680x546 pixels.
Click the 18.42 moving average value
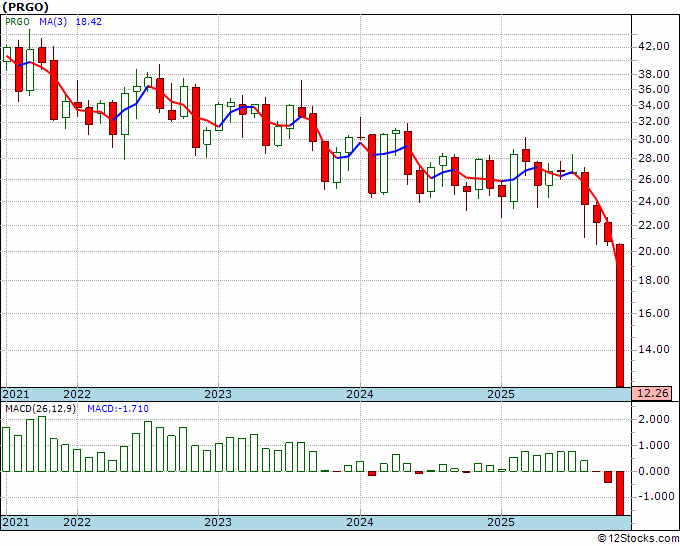88,22
